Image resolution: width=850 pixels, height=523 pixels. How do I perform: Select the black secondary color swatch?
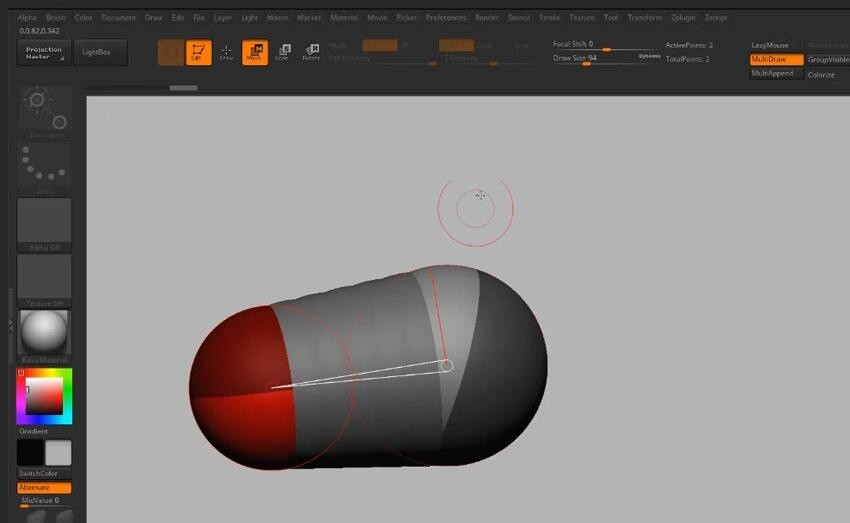[x=30, y=453]
